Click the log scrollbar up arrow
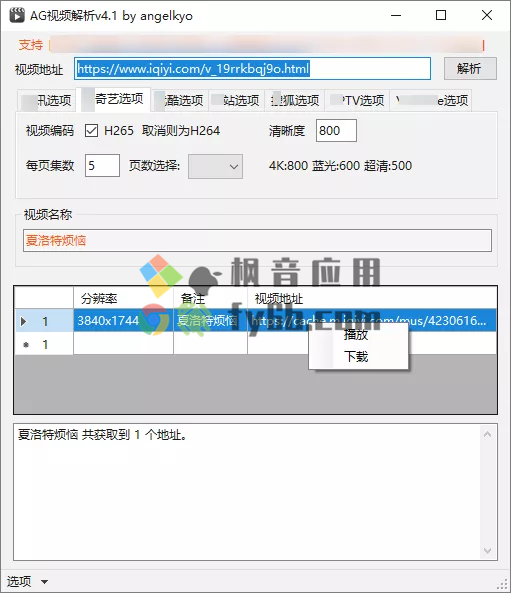Screen dimensions: 511x593 click(488, 435)
